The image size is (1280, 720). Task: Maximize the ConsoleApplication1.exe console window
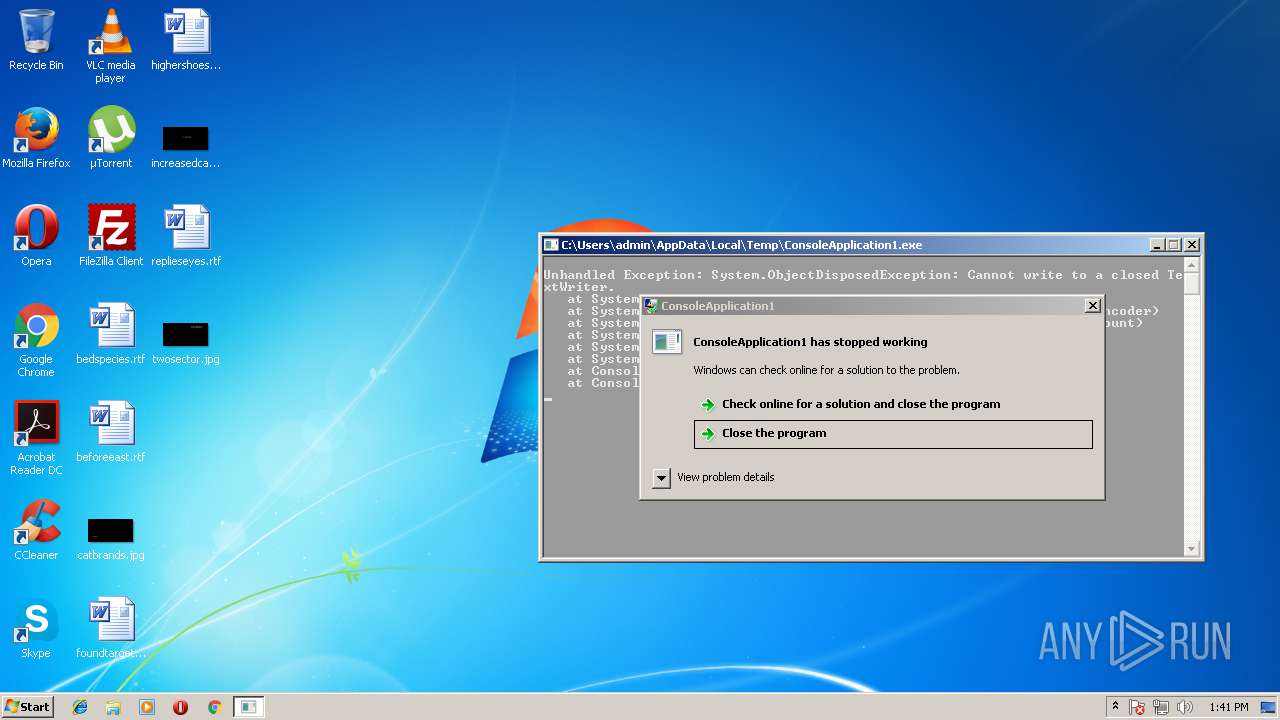[x=1174, y=245]
